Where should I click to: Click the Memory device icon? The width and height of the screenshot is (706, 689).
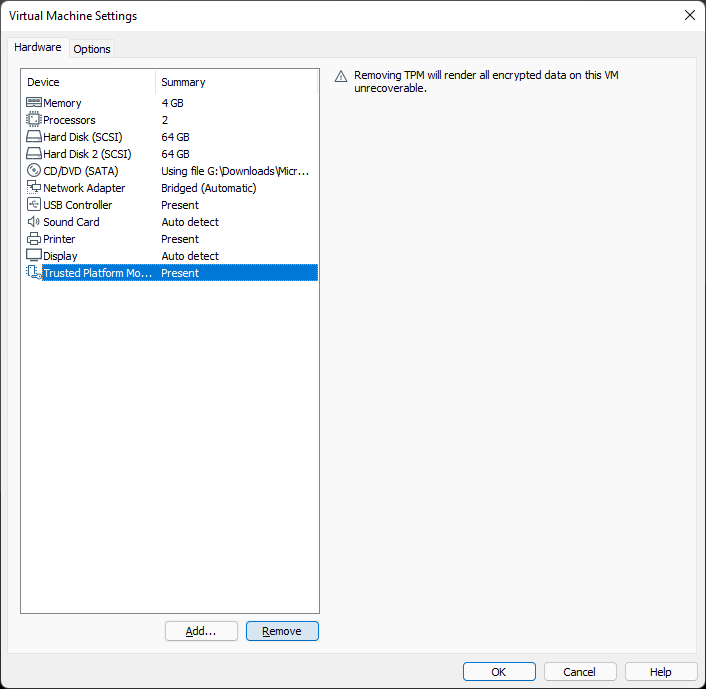tap(34, 103)
